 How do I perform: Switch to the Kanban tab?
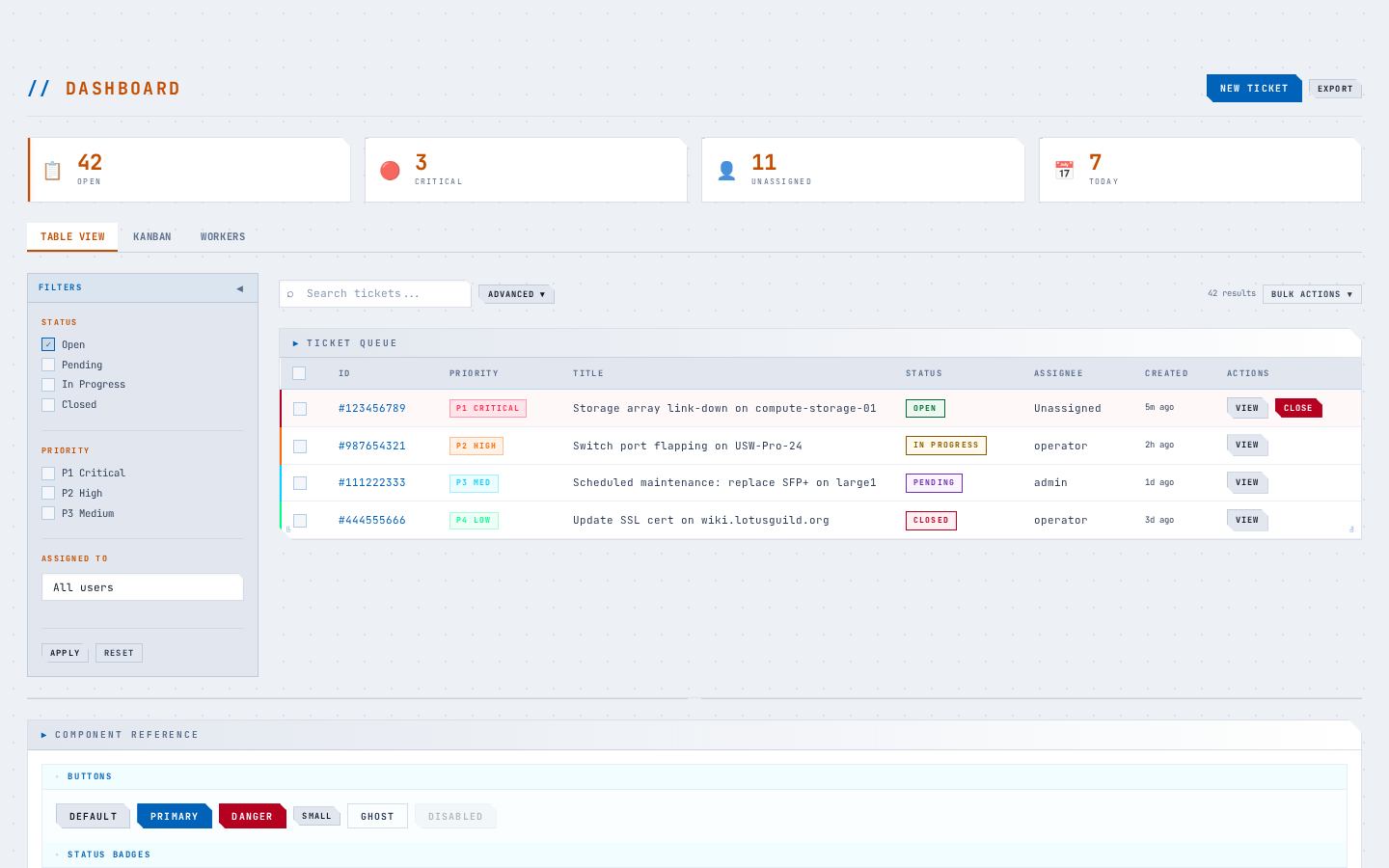click(x=152, y=237)
